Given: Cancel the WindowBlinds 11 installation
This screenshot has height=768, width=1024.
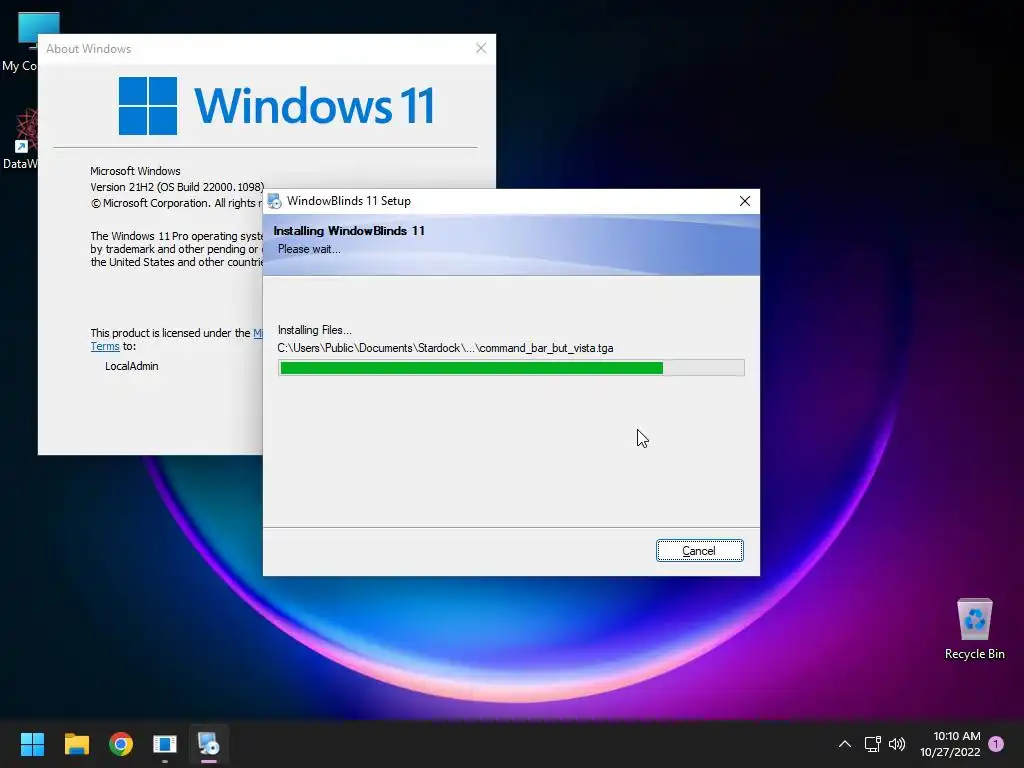Looking at the screenshot, I should pyautogui.click(x=699, y=551).
